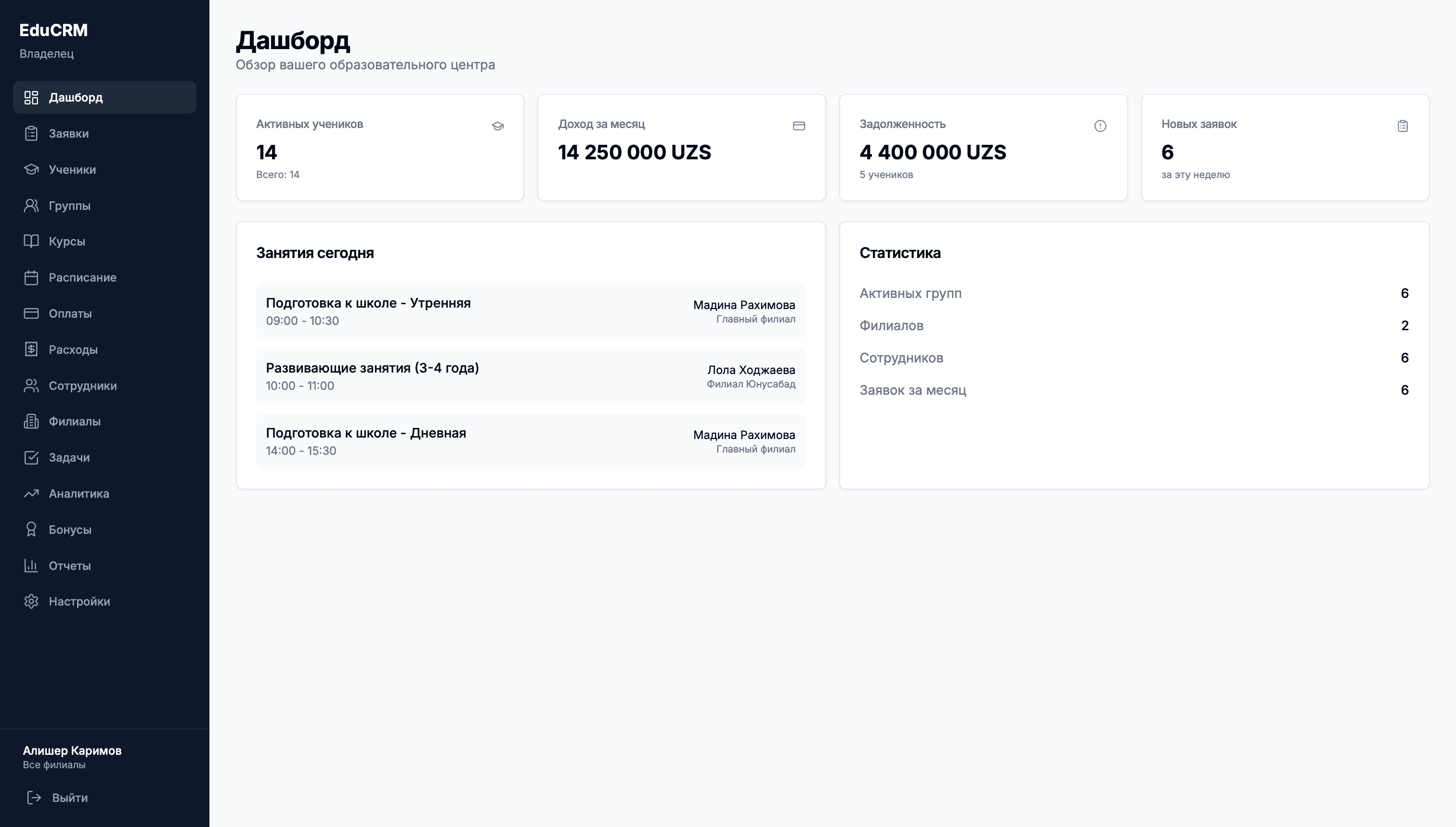
Task: Open the Заявки menu item
Action: pyautogui.click(x=104, y=133)
